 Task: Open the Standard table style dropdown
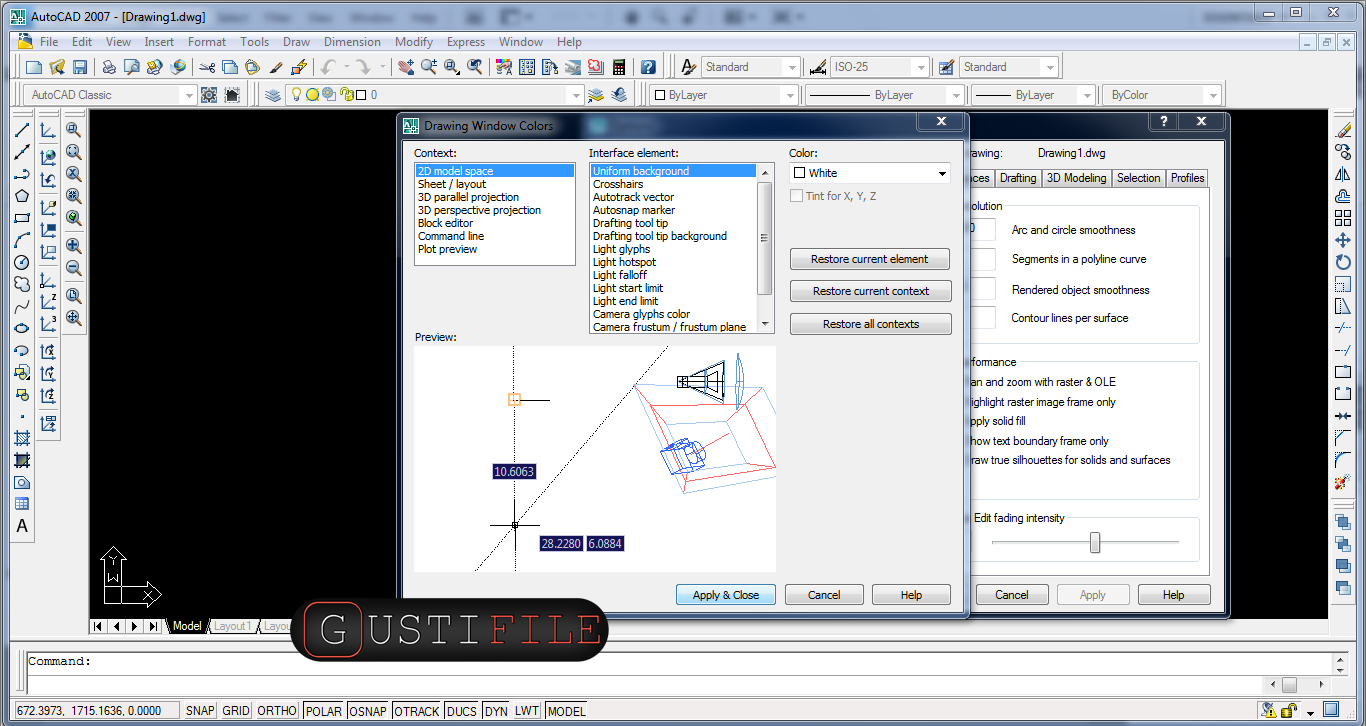point(1008,67)
